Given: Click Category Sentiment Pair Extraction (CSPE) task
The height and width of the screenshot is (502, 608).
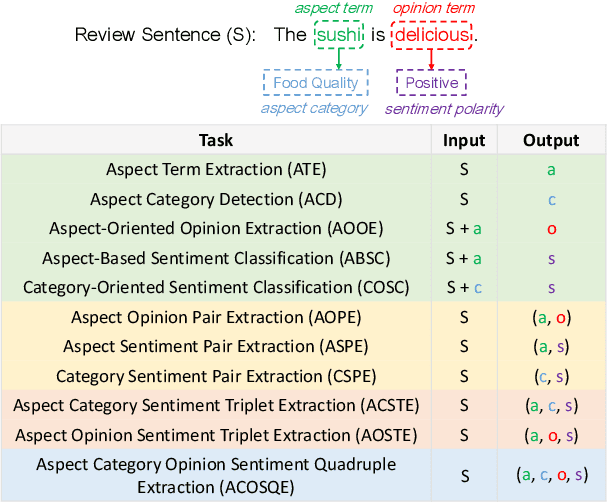Looking at the screenshot, I should (215, 376).
